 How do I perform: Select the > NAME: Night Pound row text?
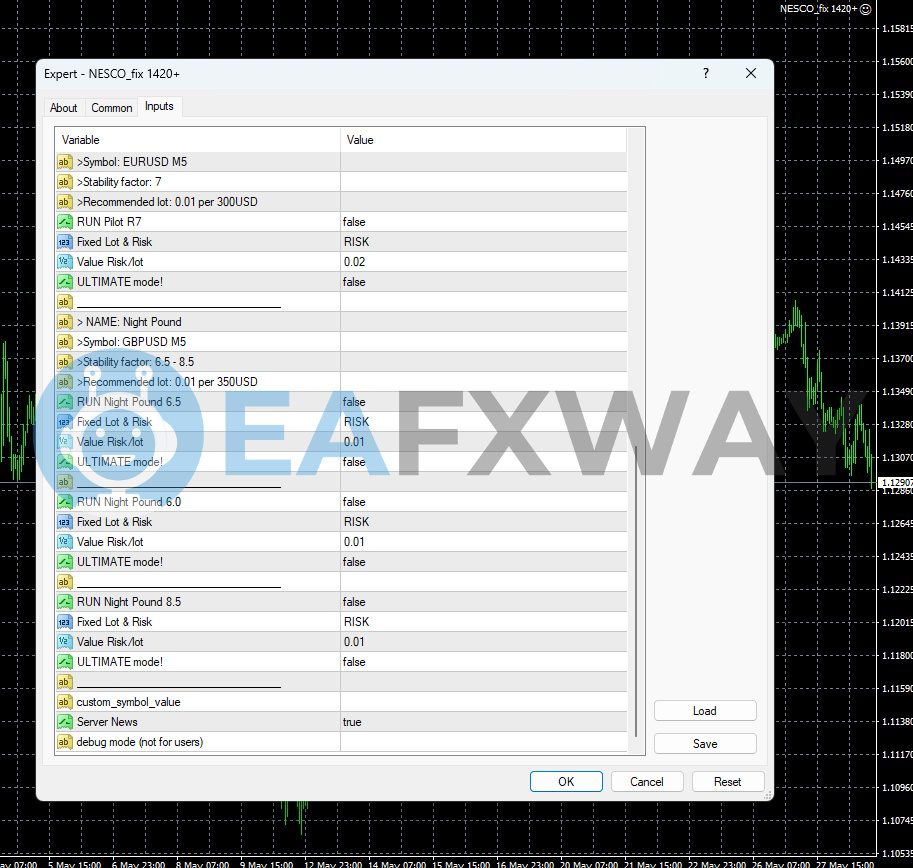coord(129,322)
